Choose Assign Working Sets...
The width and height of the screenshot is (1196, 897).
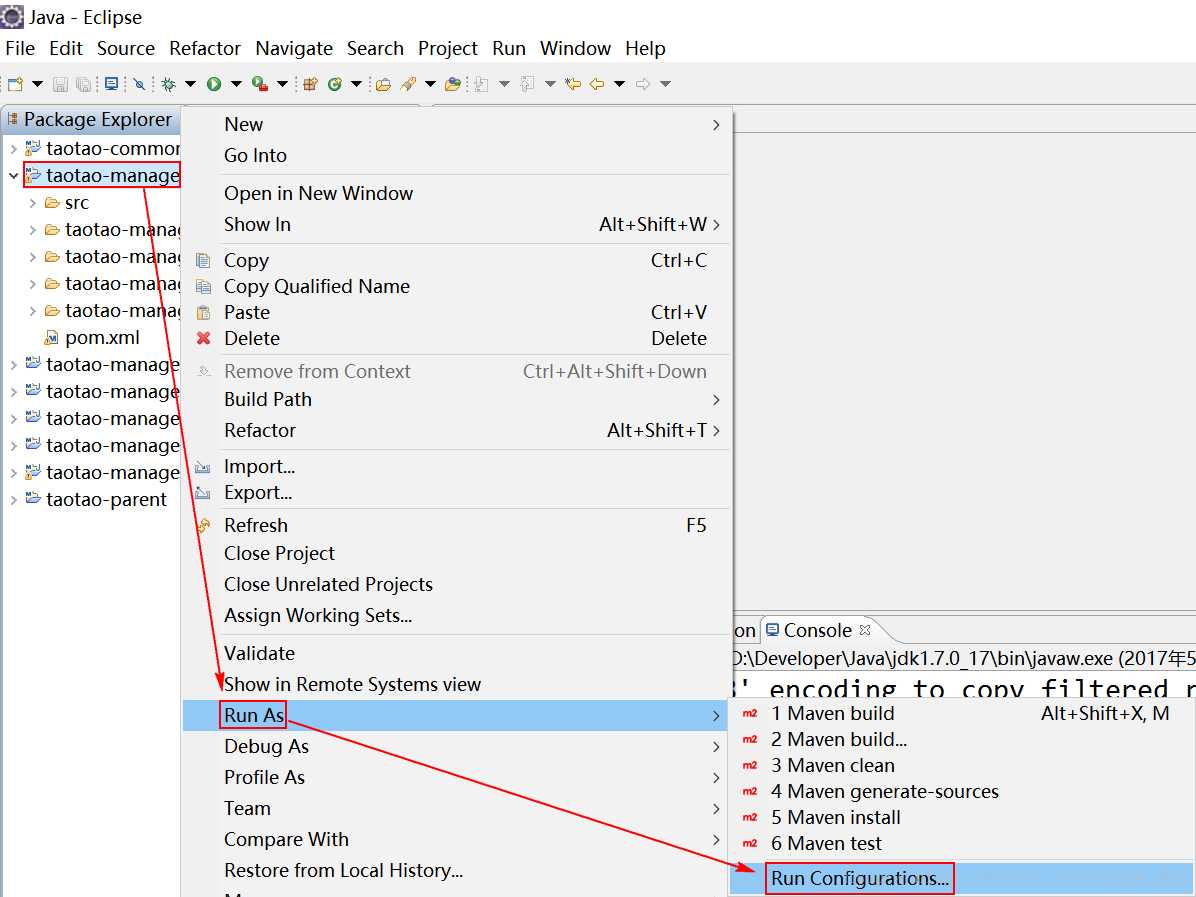coord(456,616)
